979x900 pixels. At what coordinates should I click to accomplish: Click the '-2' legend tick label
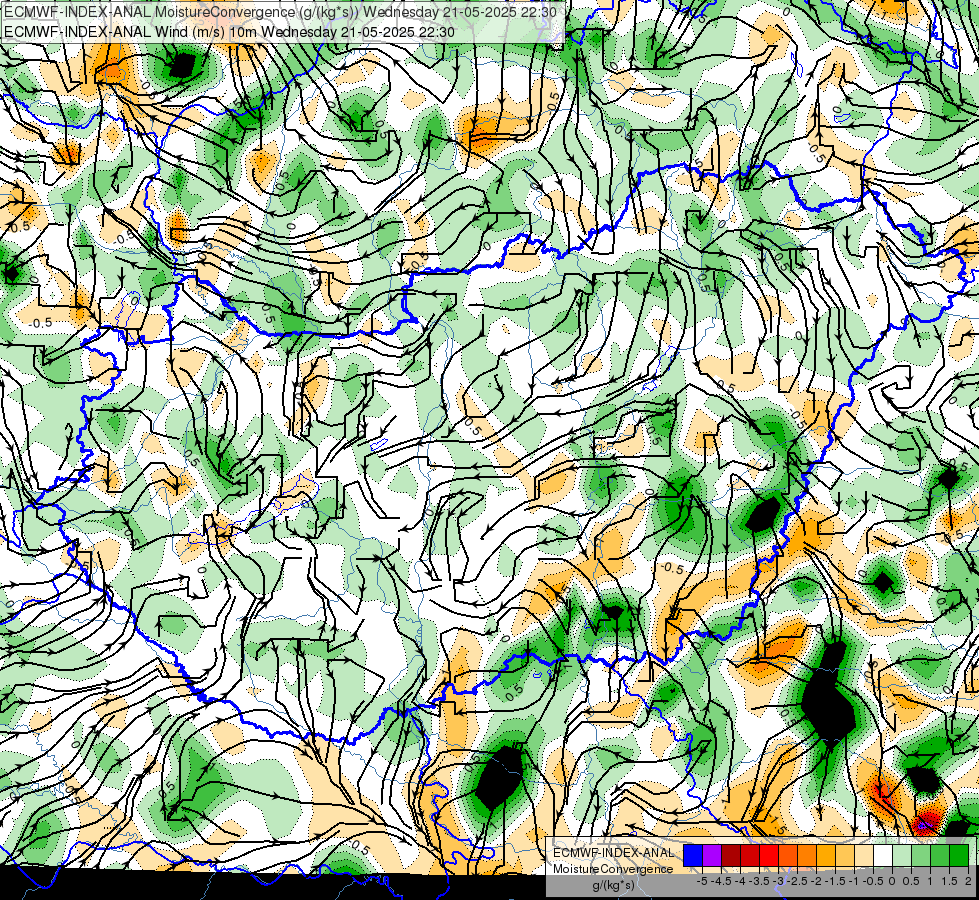point(817,881)
